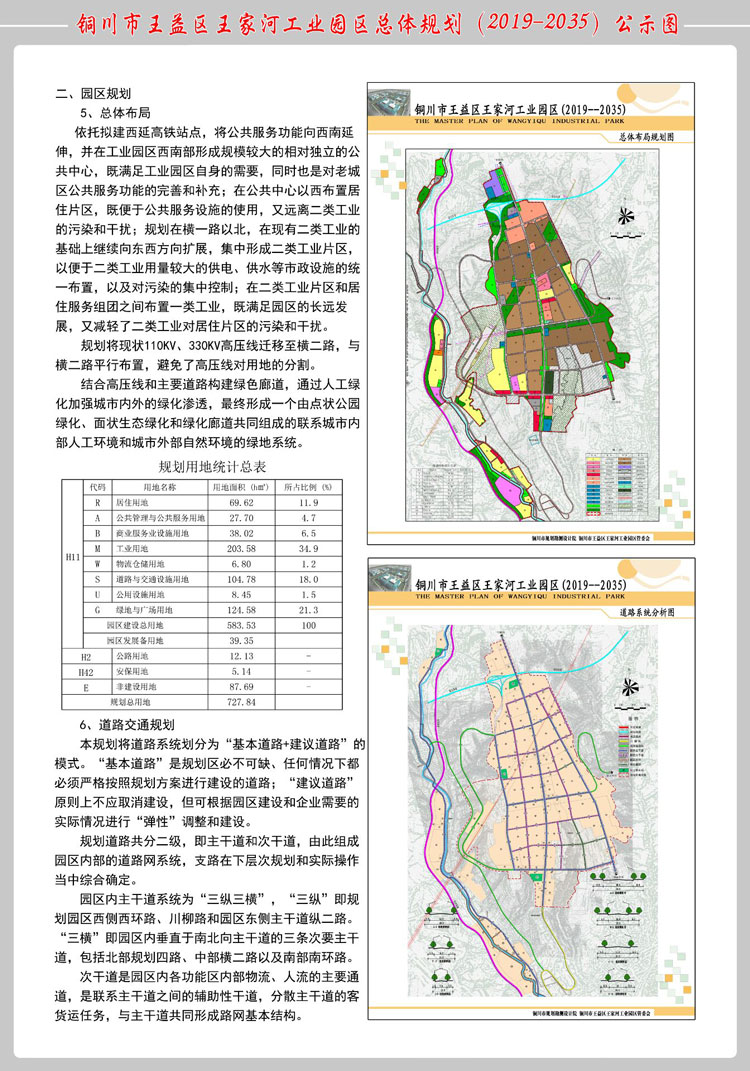Screen dimensions: 750x1071
Task: Select the area value 87.69
Action: (x=240, y=687)
